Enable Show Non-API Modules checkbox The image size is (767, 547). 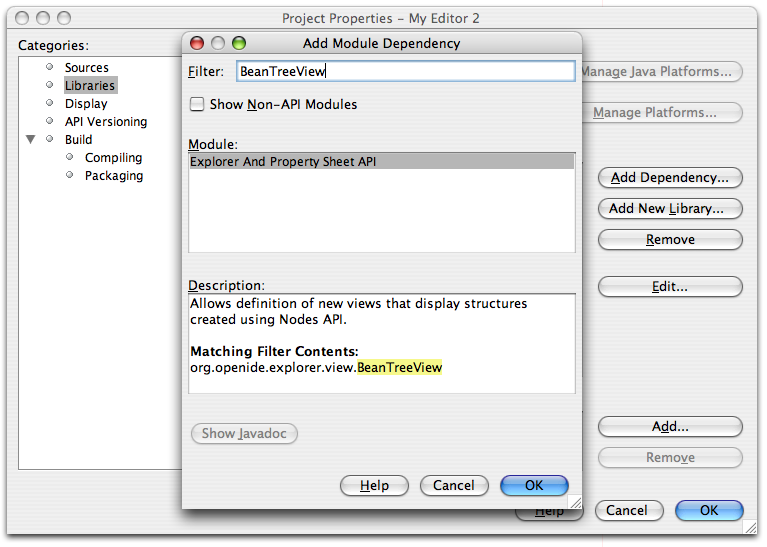[x=197, y=104]
